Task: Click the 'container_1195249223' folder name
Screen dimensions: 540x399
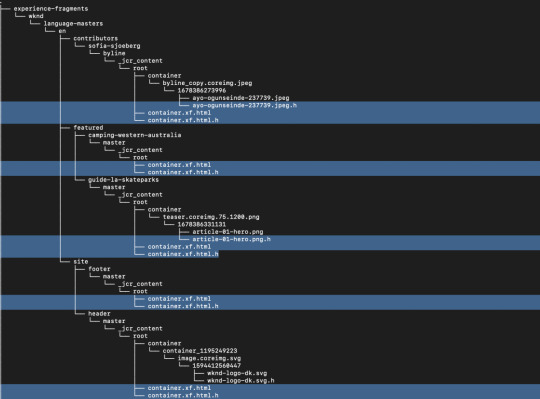Action: click(x=200, y=351)
